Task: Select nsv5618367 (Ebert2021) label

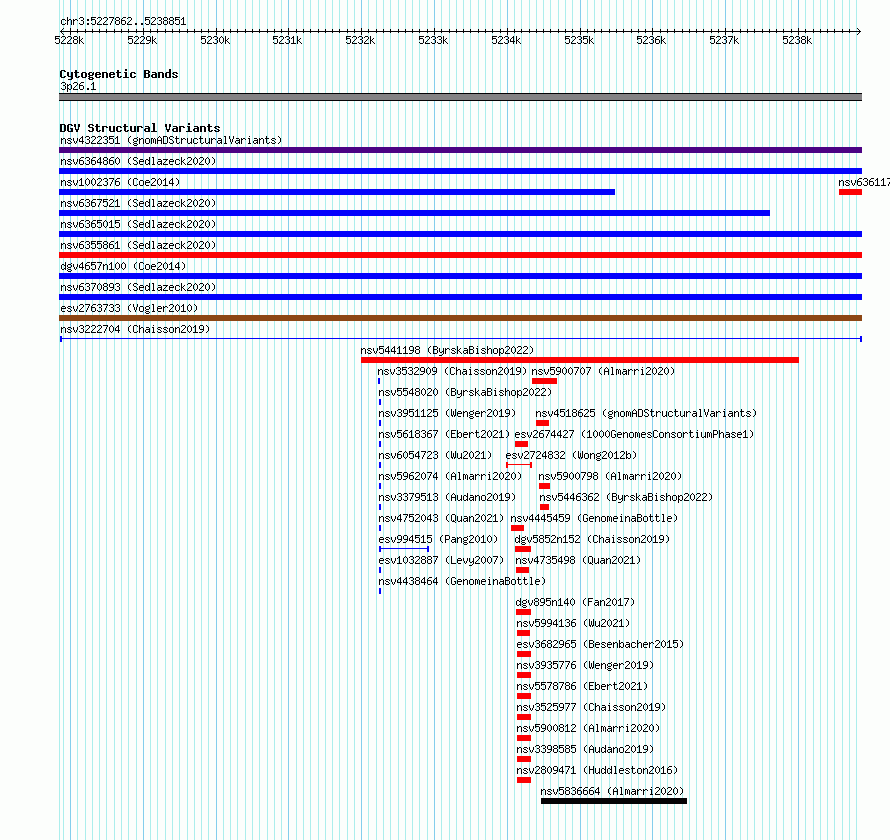Action: click(x=444, y=434)
